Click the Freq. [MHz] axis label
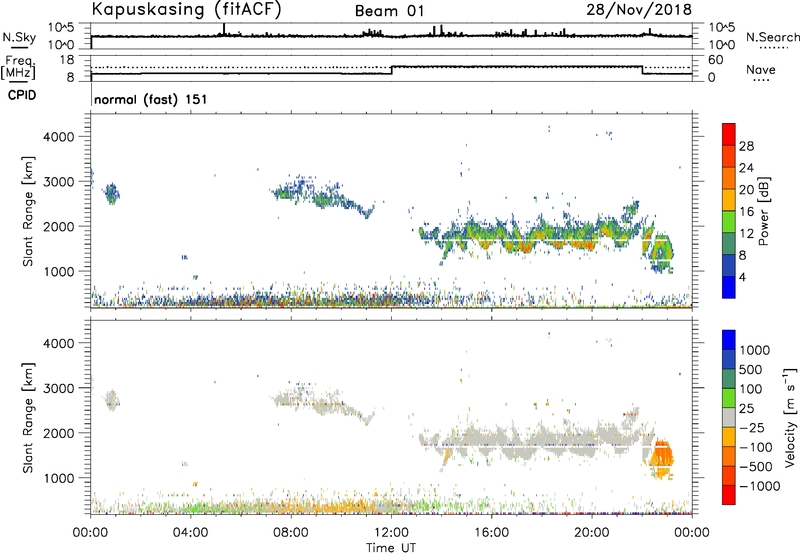This screenshot has height=554, width=800. [19, 68]
